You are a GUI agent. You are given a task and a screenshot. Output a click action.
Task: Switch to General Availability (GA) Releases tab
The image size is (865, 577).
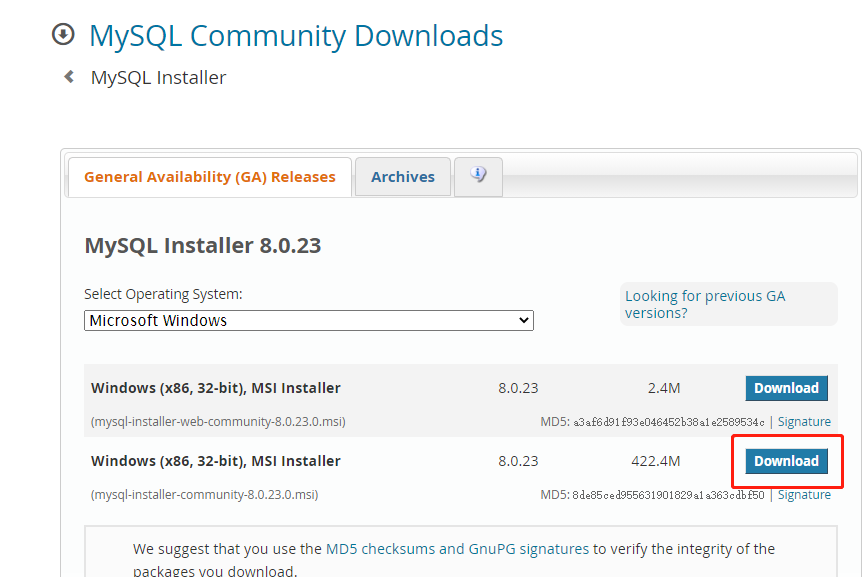click(x=210, y=177)
